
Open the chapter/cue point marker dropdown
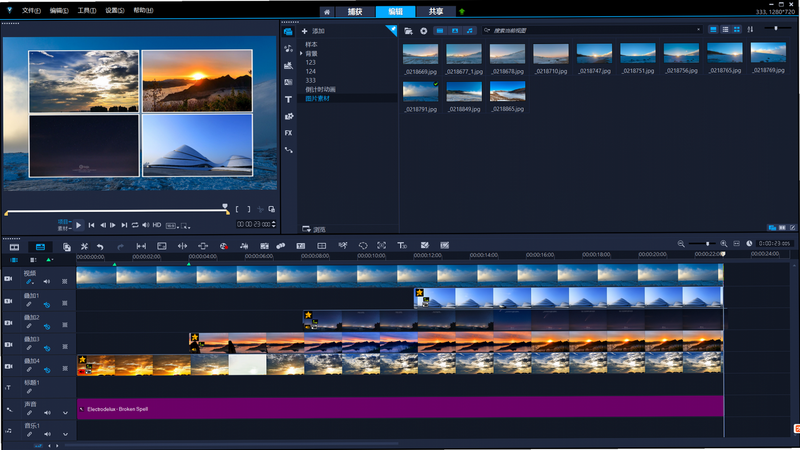point(49,260)
